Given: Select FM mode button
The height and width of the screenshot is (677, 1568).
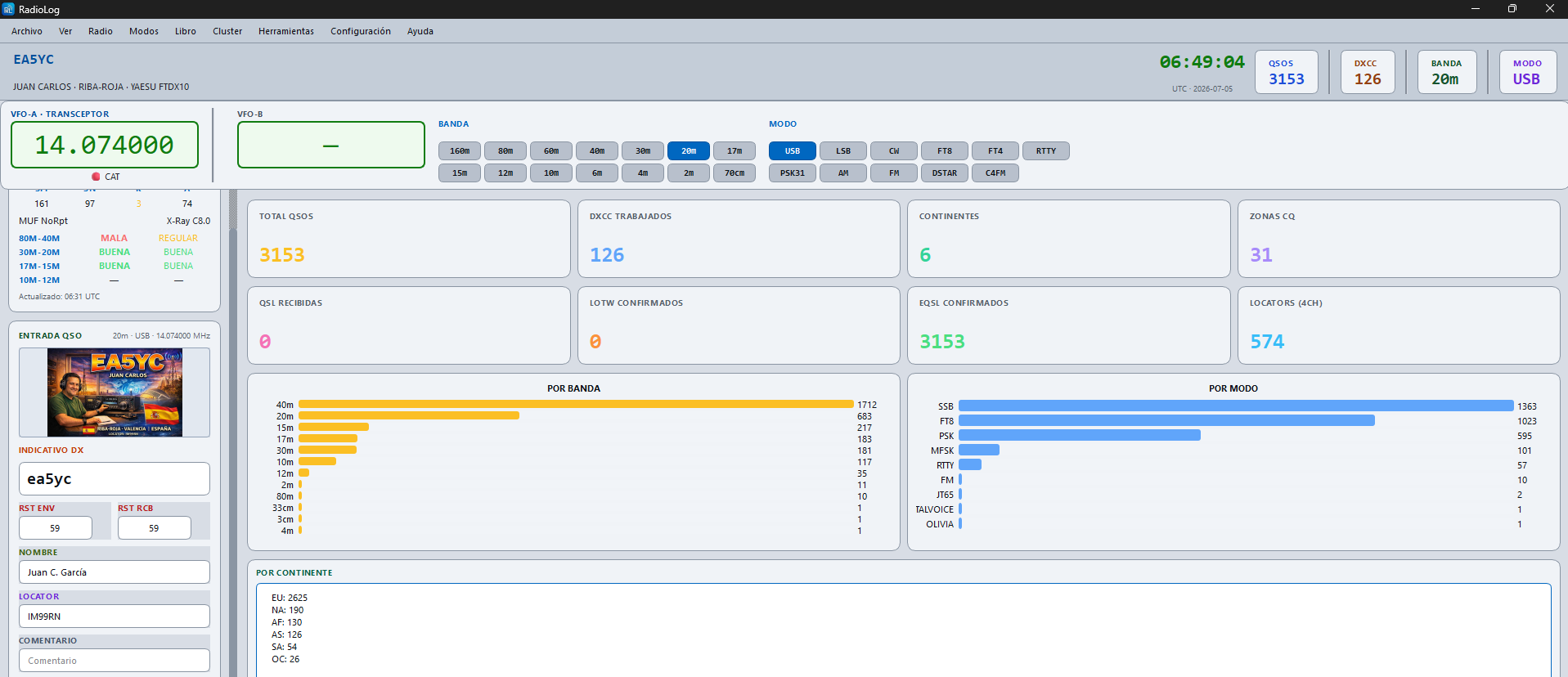Looking at the screenshot, I should (x=894, y=173).
